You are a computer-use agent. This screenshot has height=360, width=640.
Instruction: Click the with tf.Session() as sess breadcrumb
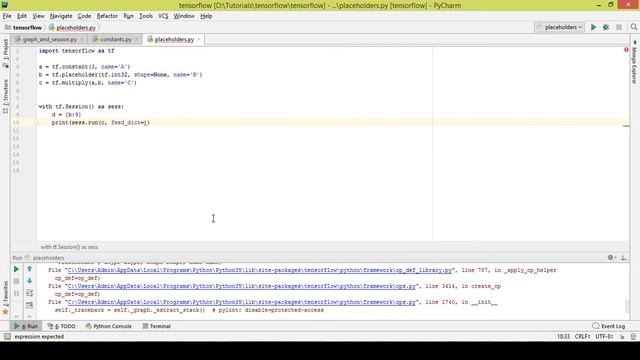click(69, 247)
